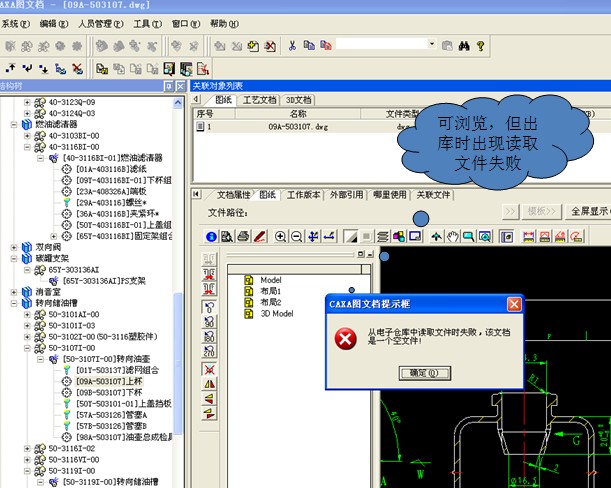Viewport: 611px width, 488px height.
Task: Collapse the 转向储油槽 tree node
Action: [14, 303]
